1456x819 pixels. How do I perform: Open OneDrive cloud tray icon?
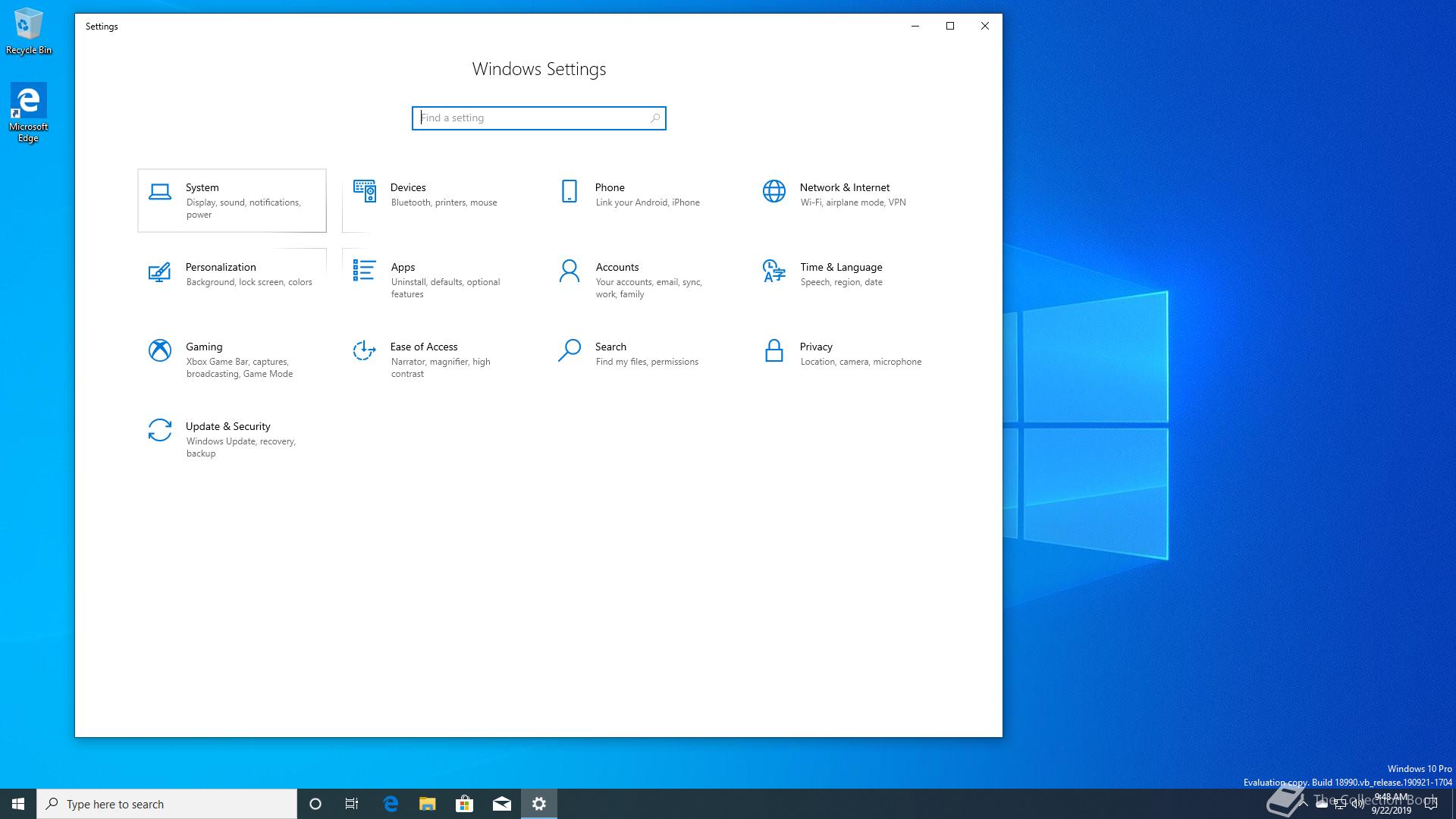click(x=1322, y=804)
